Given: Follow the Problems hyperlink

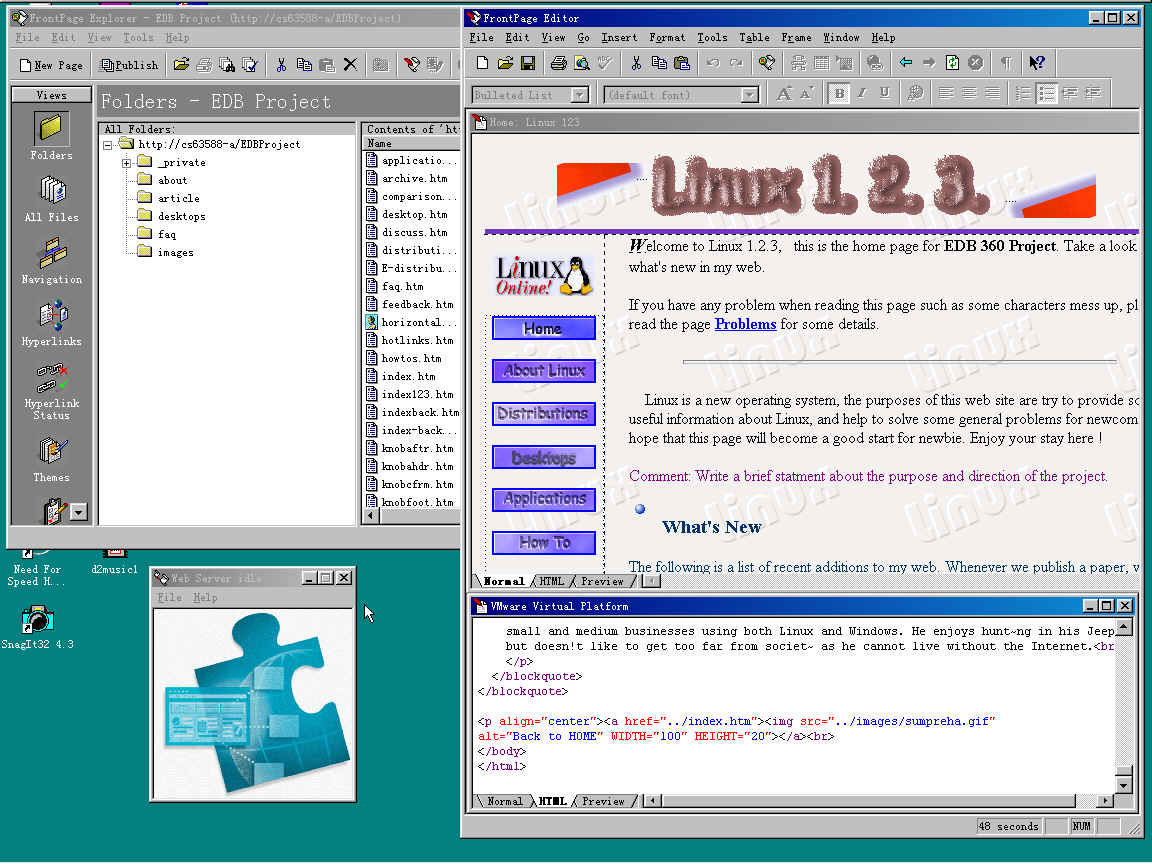Looking at the screenshot, I should (745, 324).
